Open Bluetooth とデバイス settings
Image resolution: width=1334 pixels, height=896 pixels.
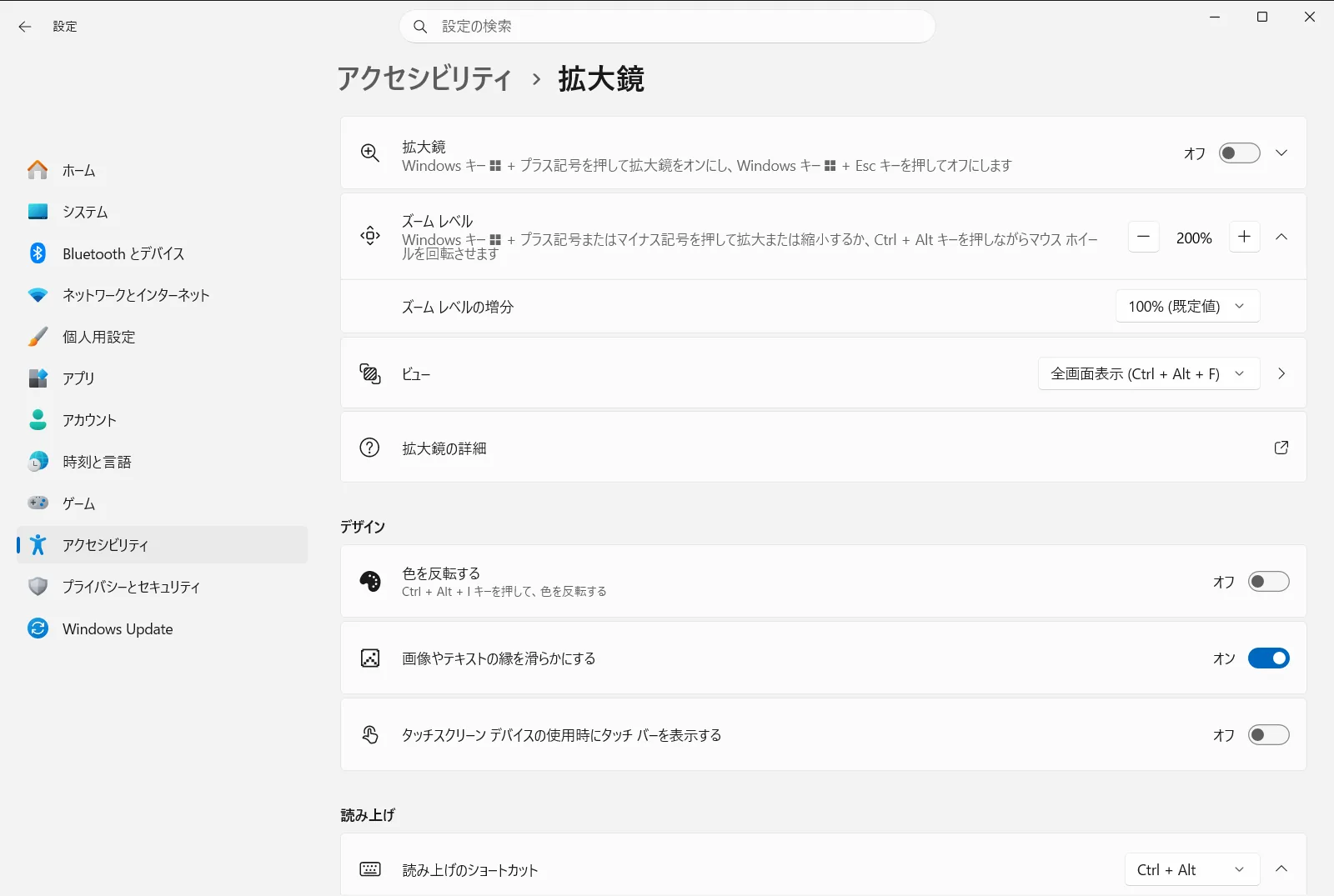[x=162, y=253]
